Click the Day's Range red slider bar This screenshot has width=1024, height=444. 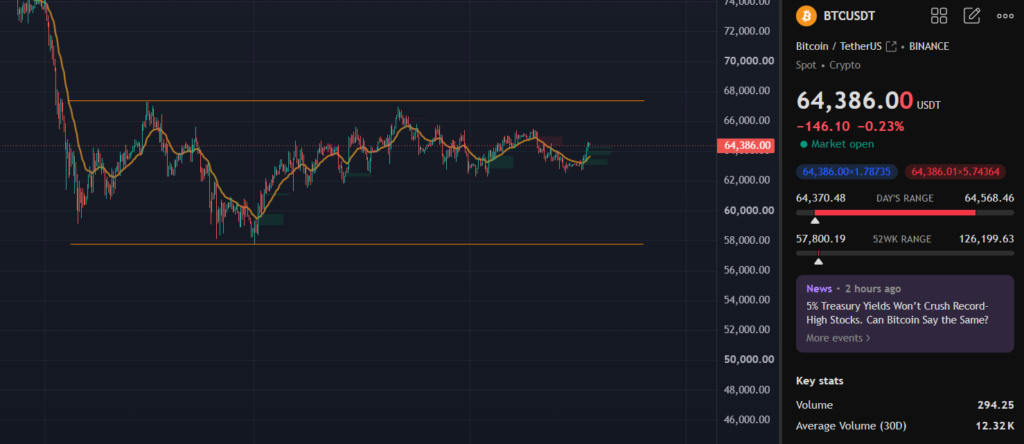coord(895,213)
